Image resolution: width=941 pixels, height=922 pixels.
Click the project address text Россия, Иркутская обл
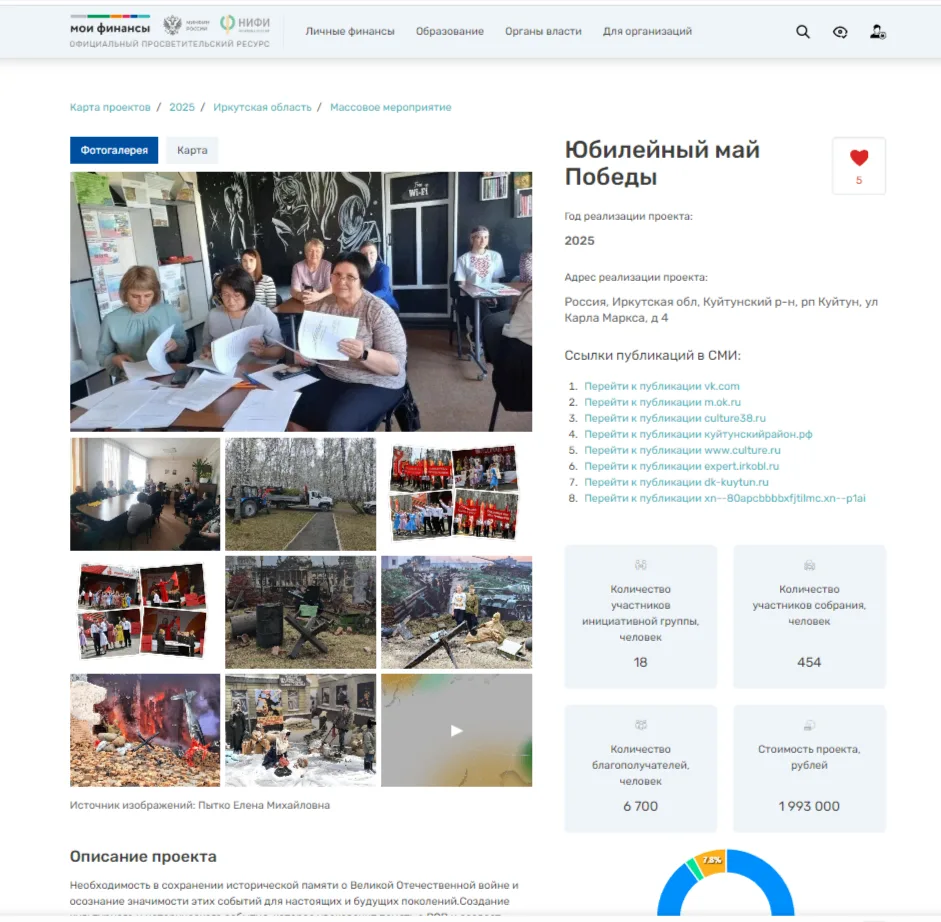[x=721, y=310]
